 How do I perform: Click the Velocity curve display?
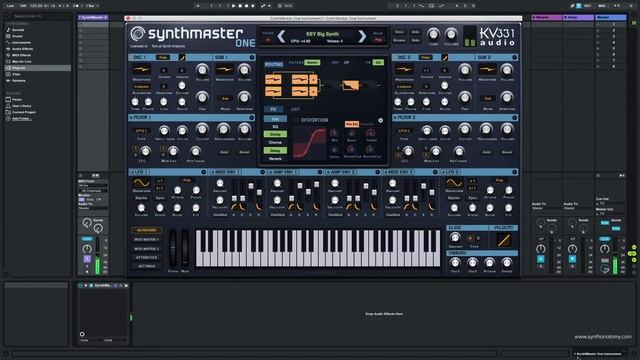point(503,240)
